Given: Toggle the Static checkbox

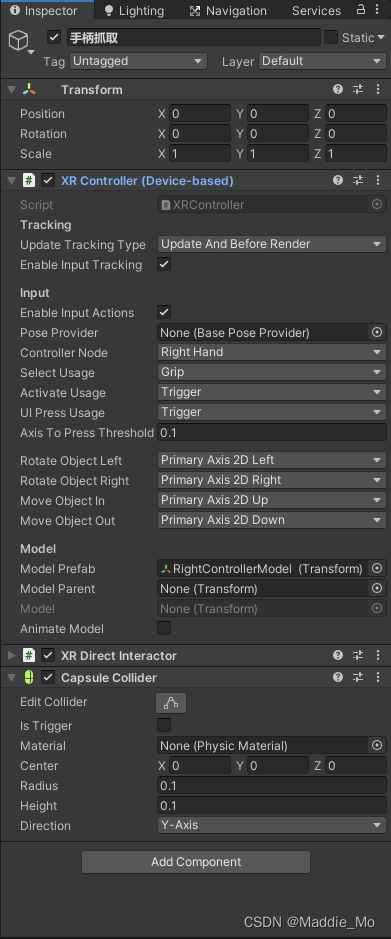Looking at the screenshot, I should coord(331,38).
